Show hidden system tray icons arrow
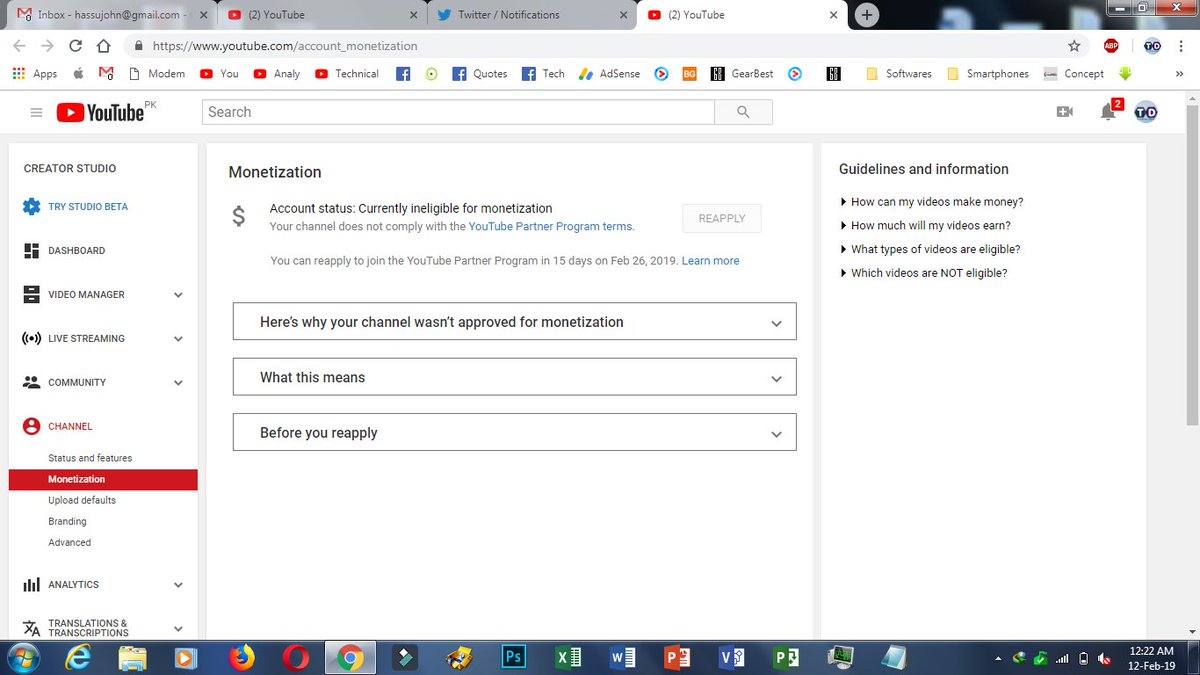This screenshot has height=675, width=1200. 998,658
